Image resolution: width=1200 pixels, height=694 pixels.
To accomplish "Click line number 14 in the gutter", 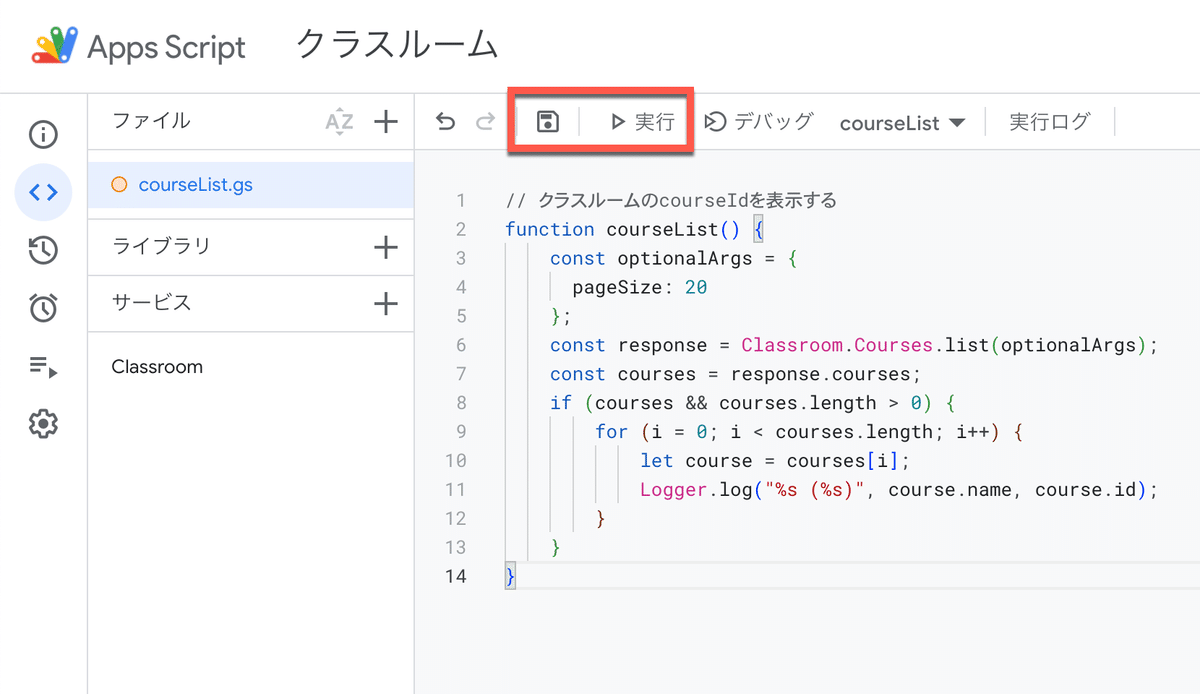I will [x=455, y=576].
